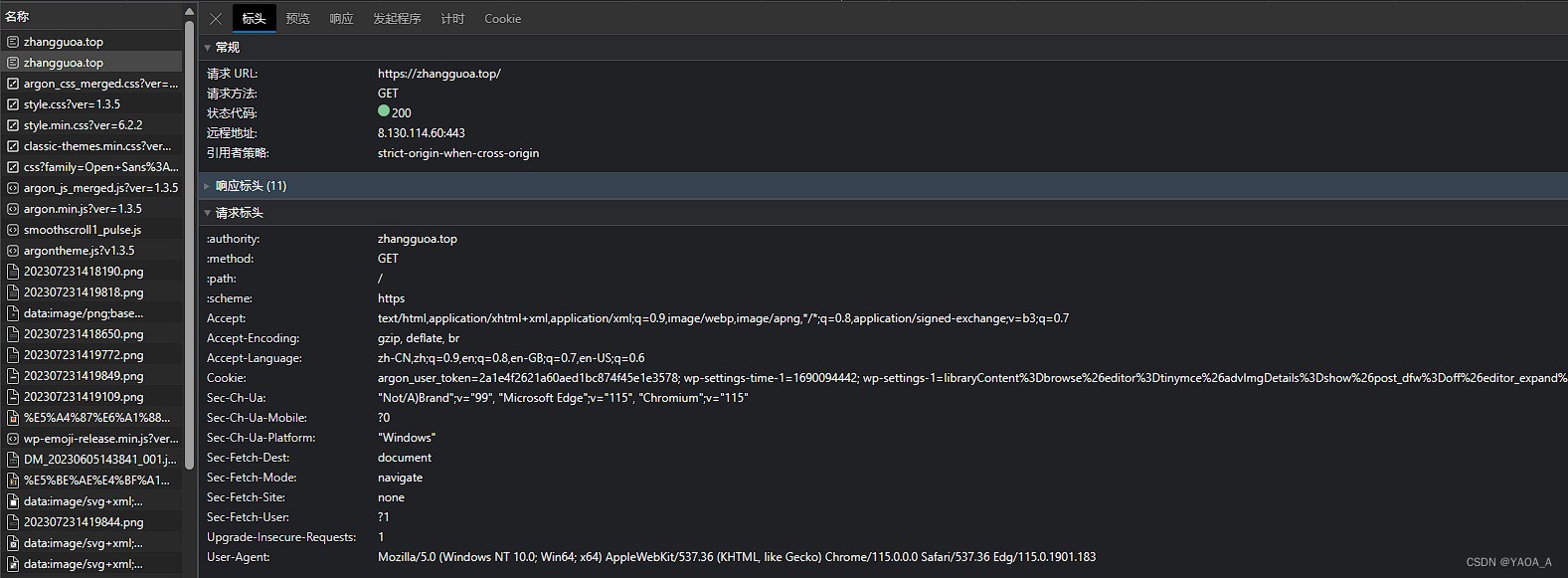The width and height of the screenshot is (1568, 578).
Task: Click script icon for smoothscroll1_pulse.js
Action: coord(13,230)
